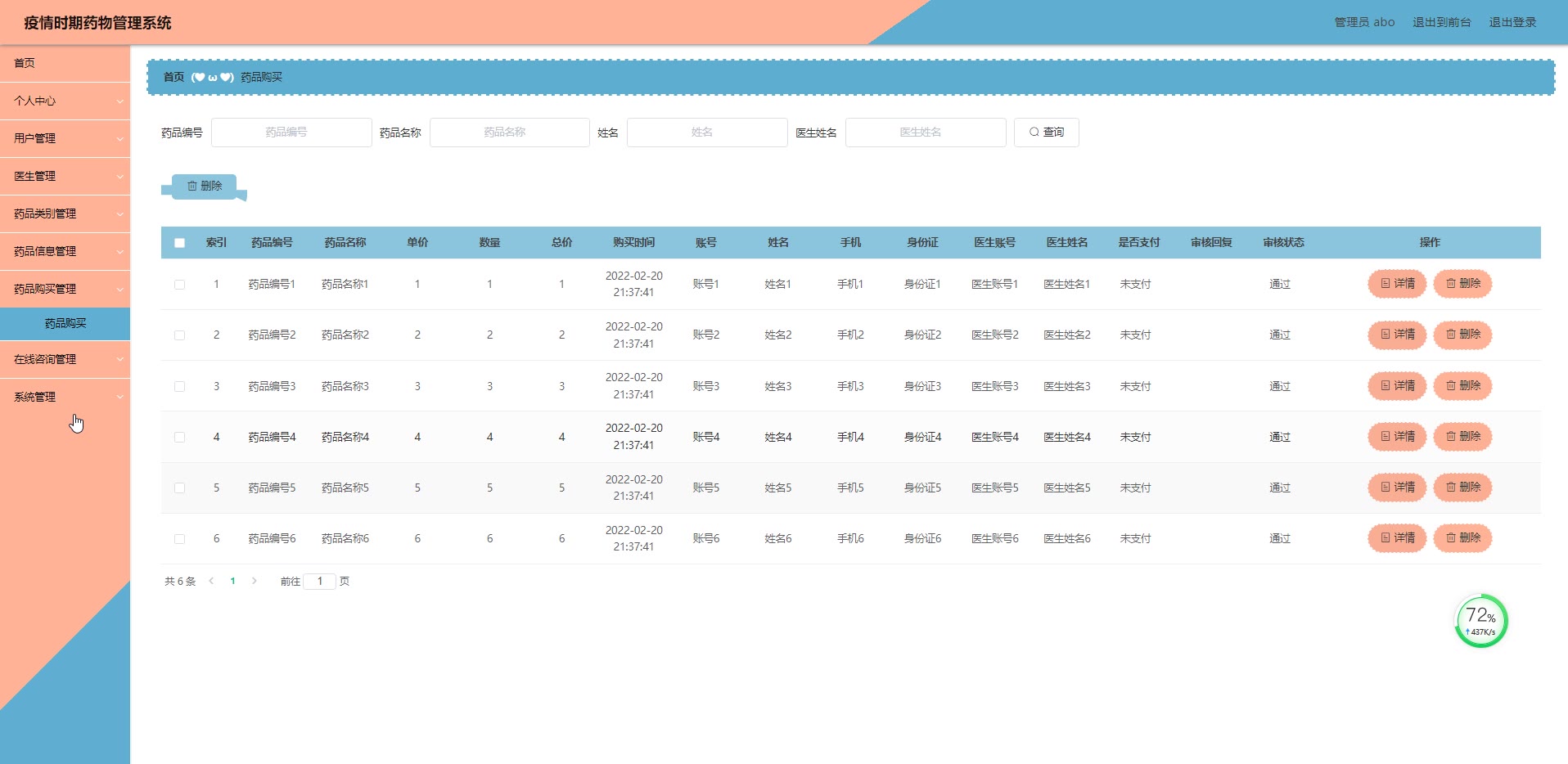Click detail icon for row 药品编号4

pos(1386,437)
